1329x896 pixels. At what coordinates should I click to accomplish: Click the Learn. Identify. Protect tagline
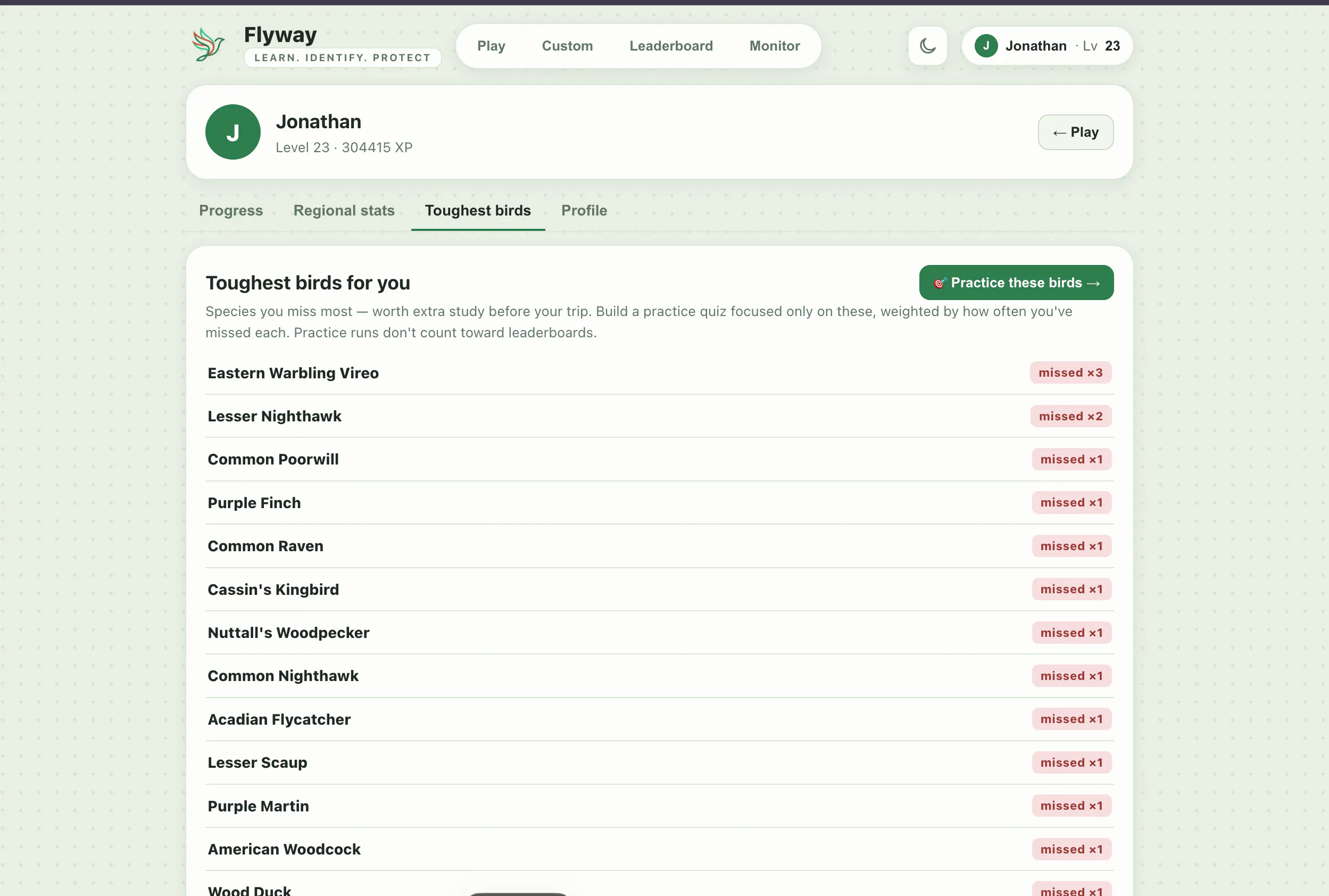[x=342, y=57]
